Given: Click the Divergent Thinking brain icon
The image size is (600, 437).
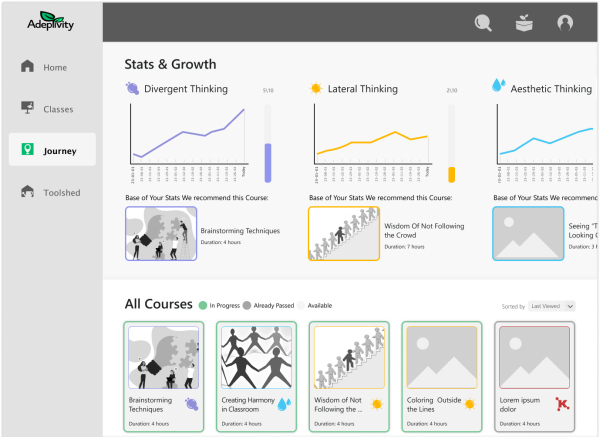Looking at the screenshot, I should [133, 89].
